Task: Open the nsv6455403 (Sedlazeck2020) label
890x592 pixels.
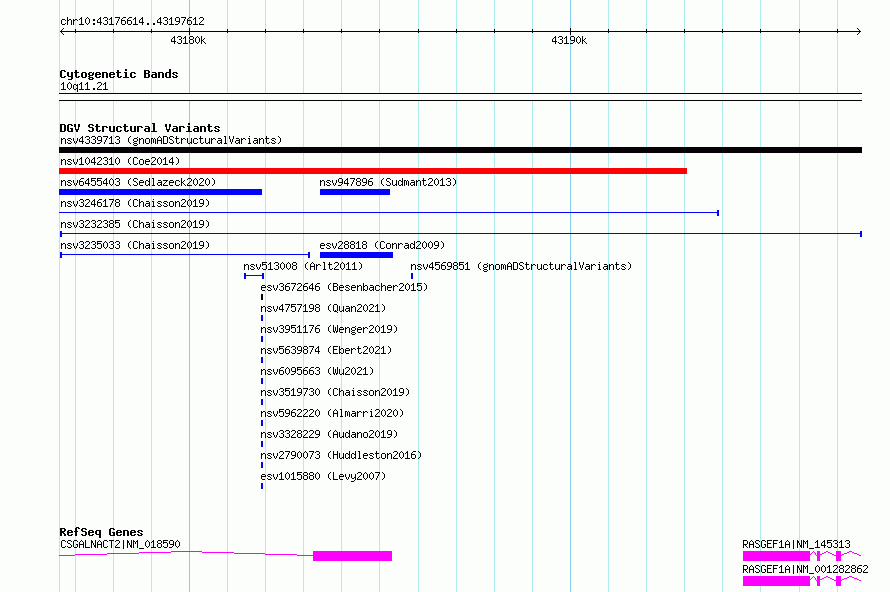Action: coord(138,182)
